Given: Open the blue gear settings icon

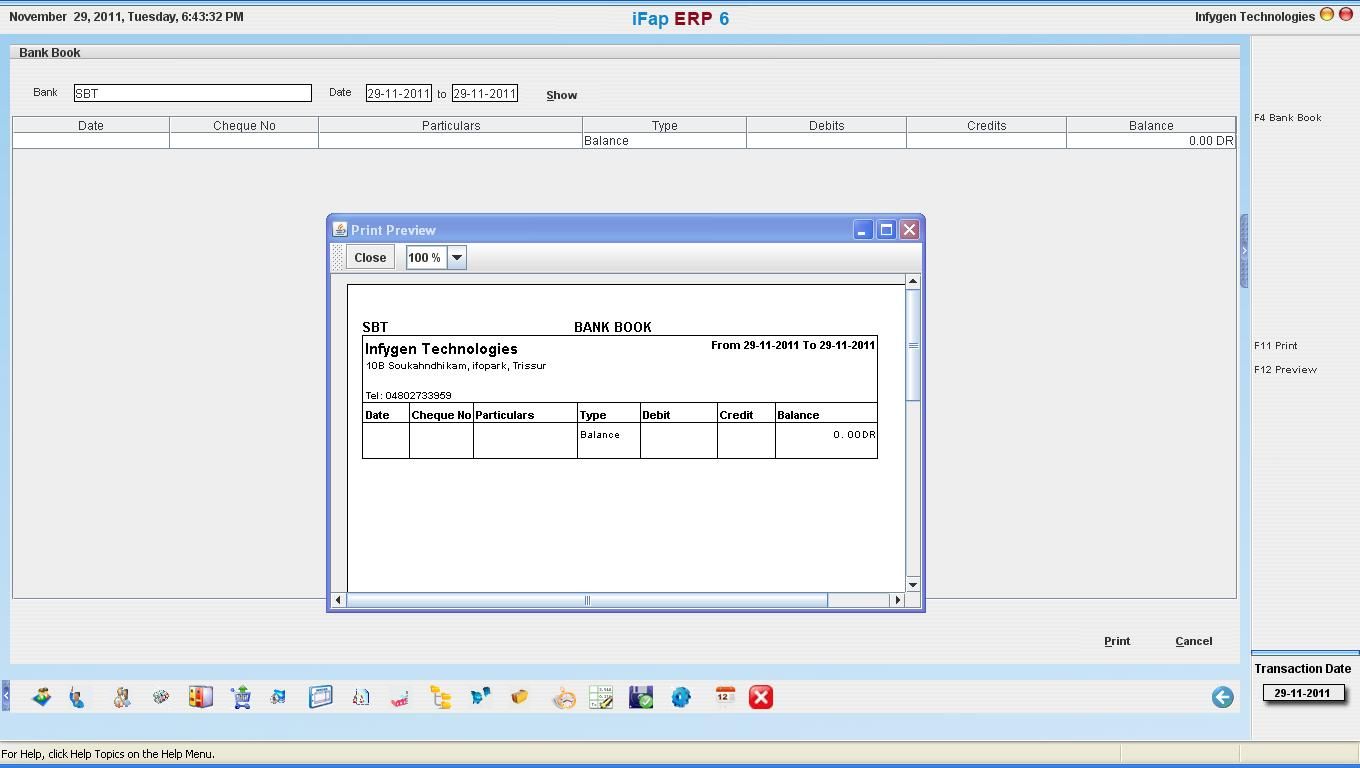Looking at the screenshot, I should pos(681,697).
